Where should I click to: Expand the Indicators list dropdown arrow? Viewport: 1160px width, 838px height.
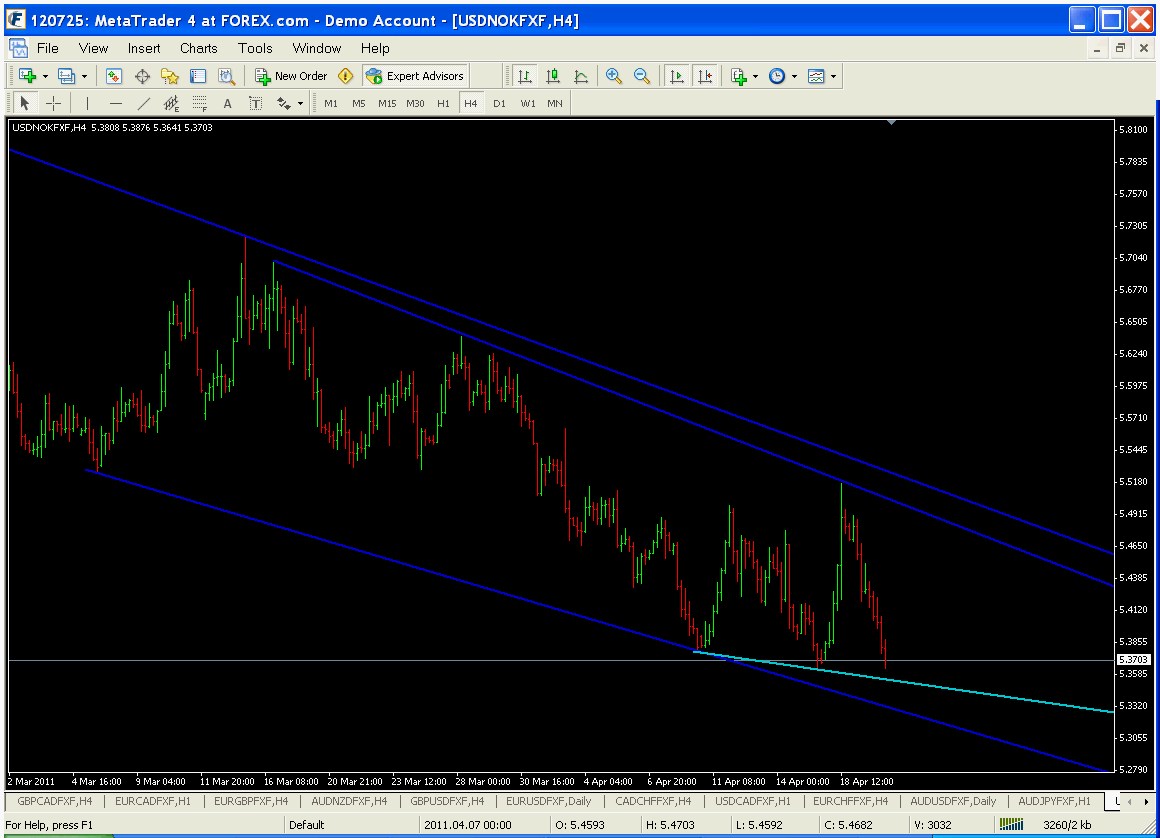(x=755, y=76)
